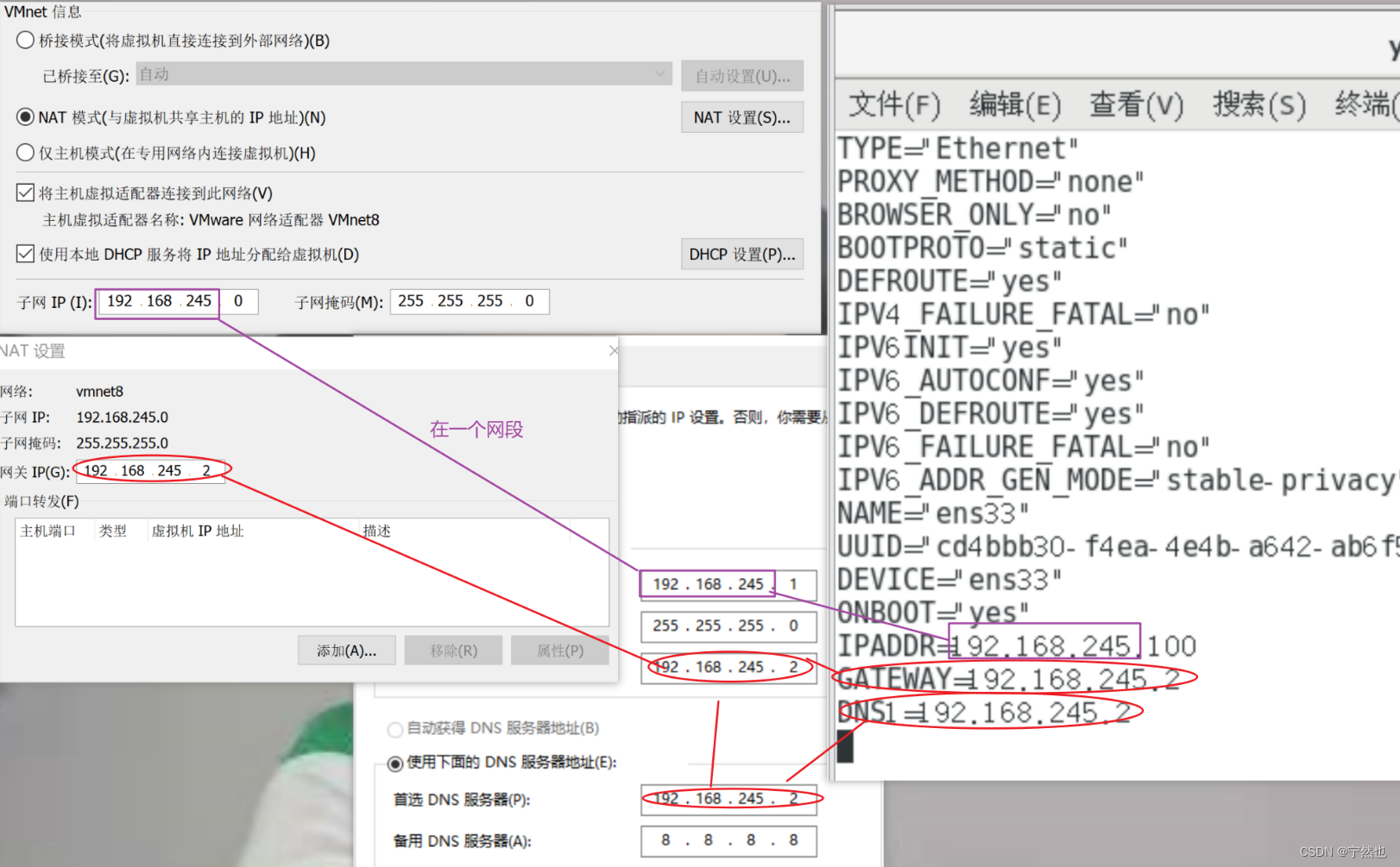The image size is (1400, 867).
Task: Click alternate DNS server field 8.8.8.8
Action: 728,840
